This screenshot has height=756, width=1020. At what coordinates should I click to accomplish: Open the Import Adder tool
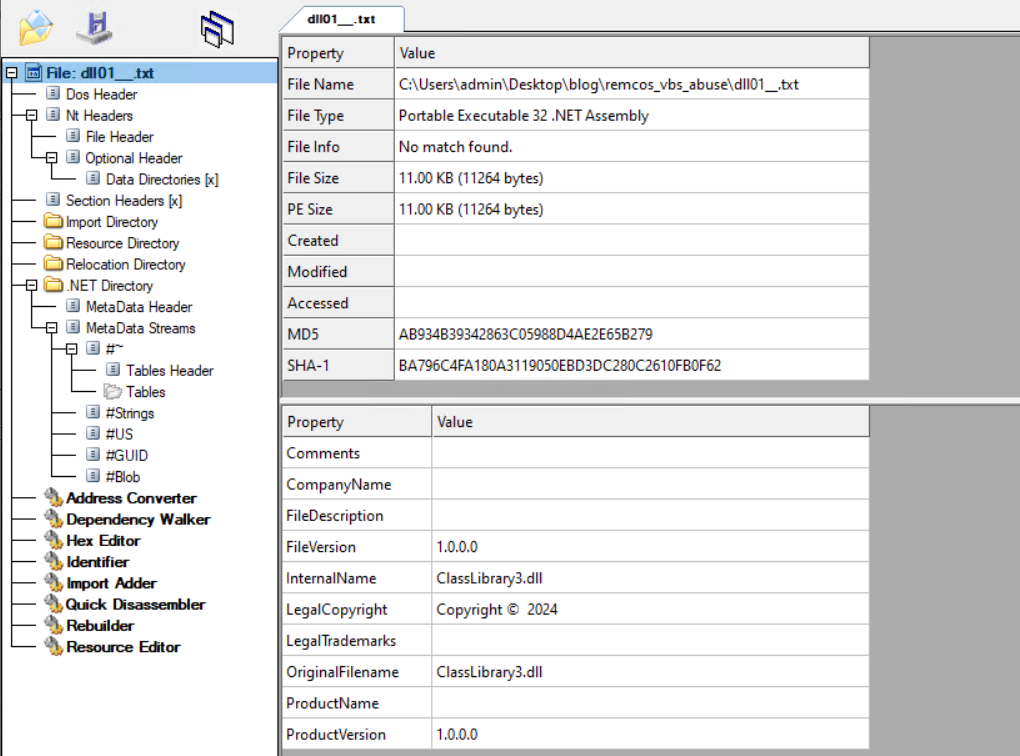click(111, 583)
